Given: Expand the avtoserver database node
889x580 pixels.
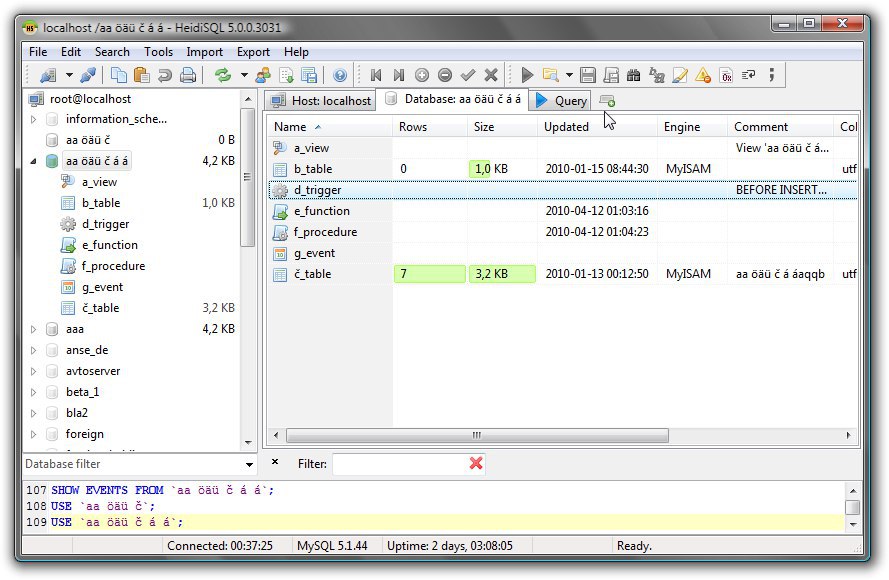Looking at the screenshot, I should (x=33, y=371).
